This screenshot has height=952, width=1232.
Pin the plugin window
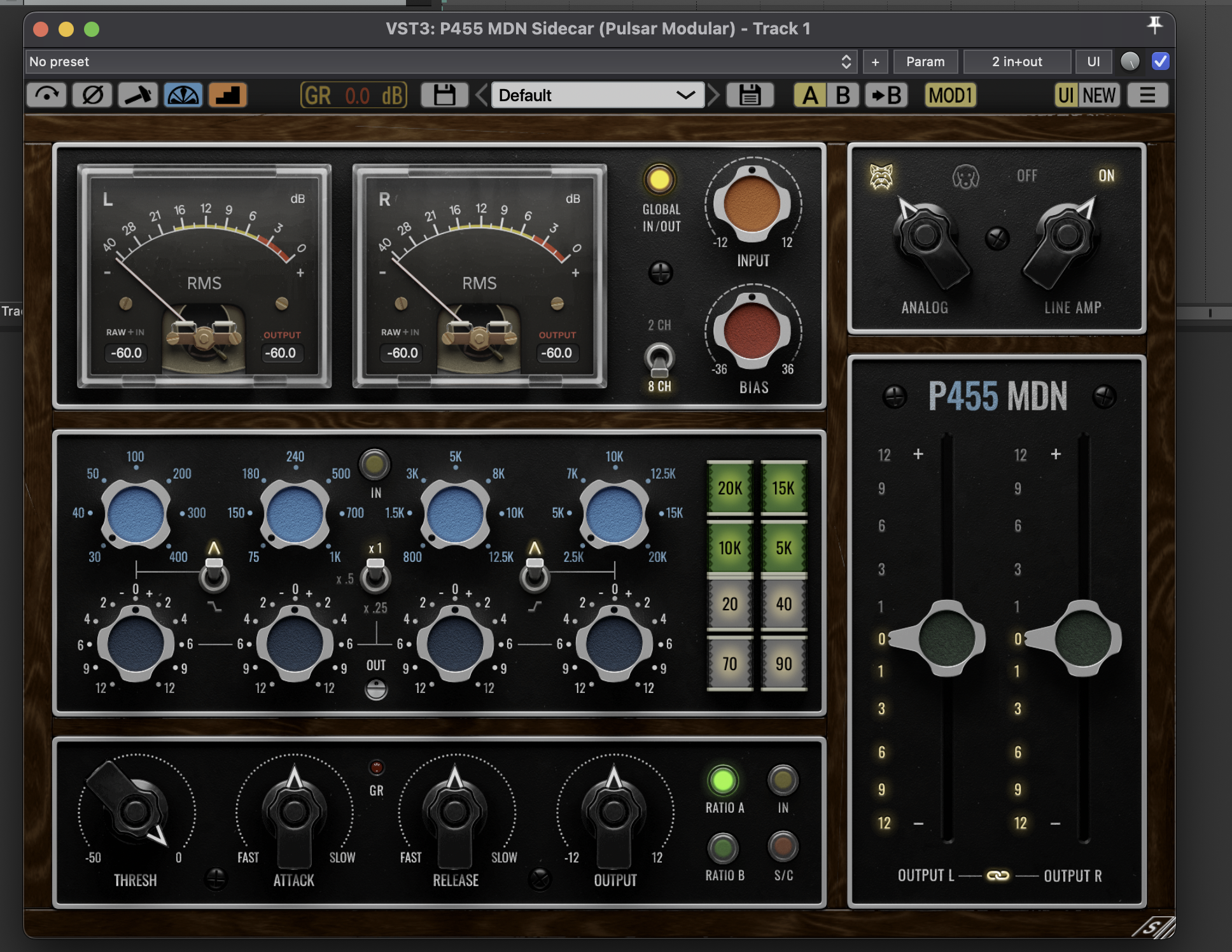1154,25
